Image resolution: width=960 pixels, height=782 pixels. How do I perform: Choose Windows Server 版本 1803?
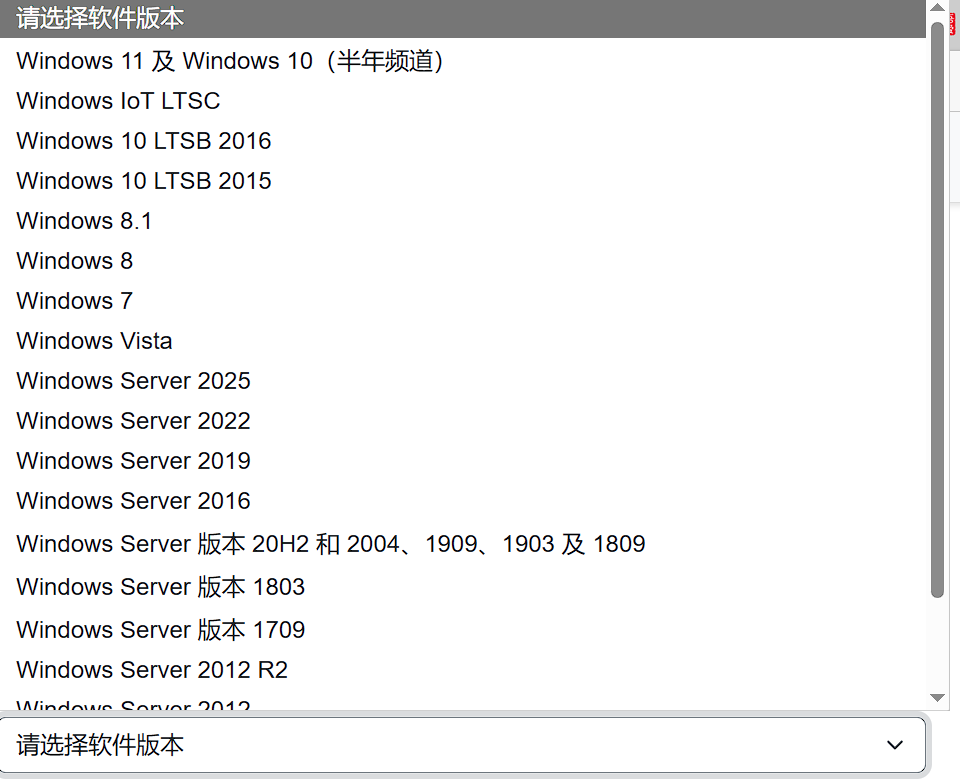point(463,587)
